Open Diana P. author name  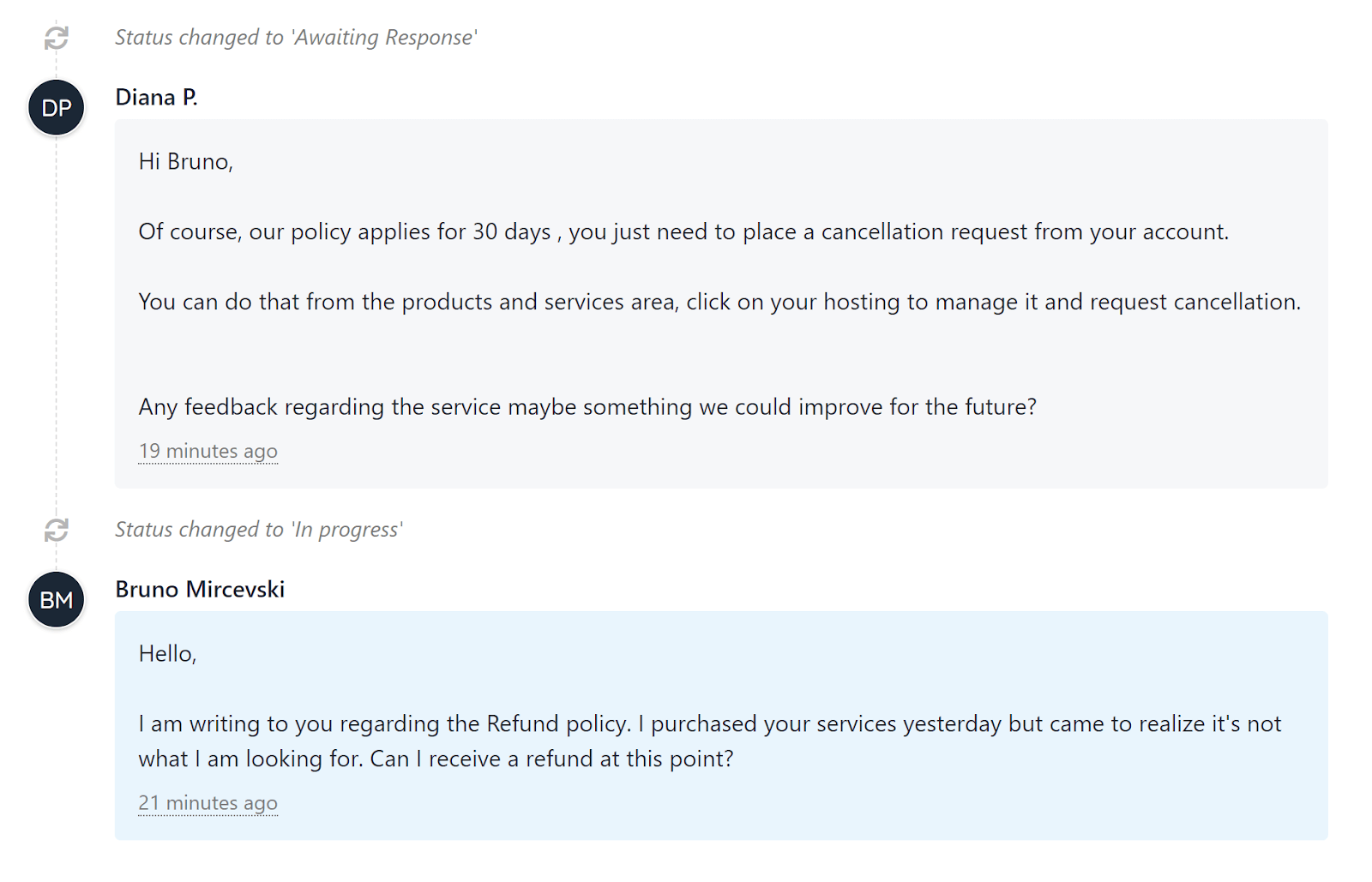(x=156, y=97)
